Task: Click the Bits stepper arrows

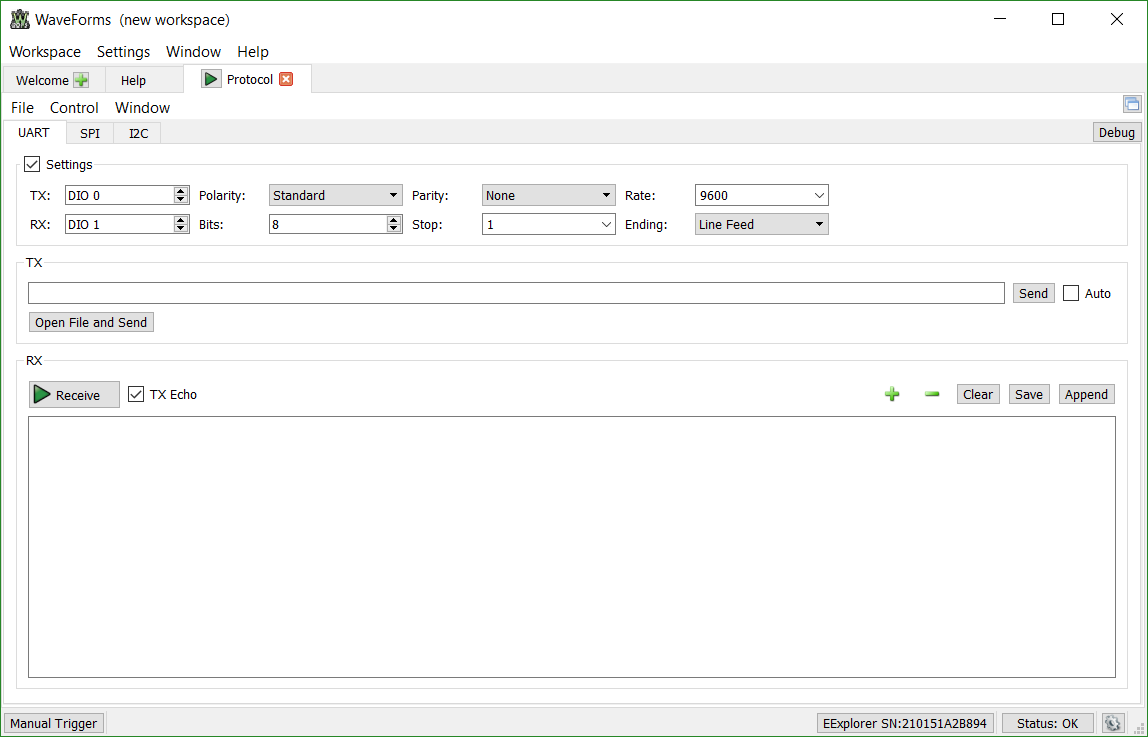Action: point(394,225)
